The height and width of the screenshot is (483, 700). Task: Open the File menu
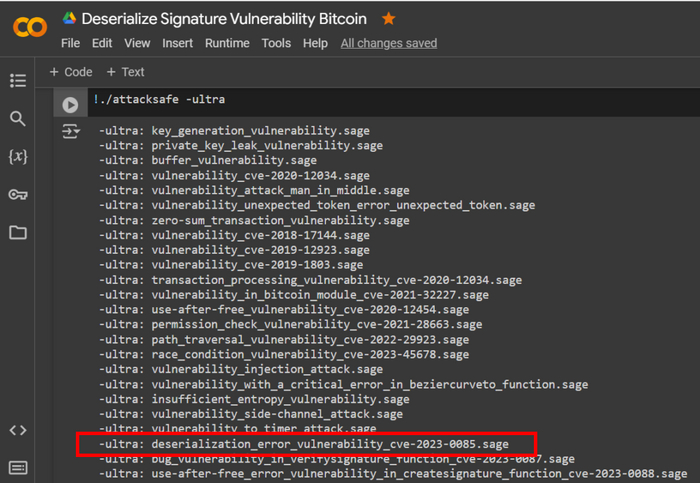coord(70,43)
